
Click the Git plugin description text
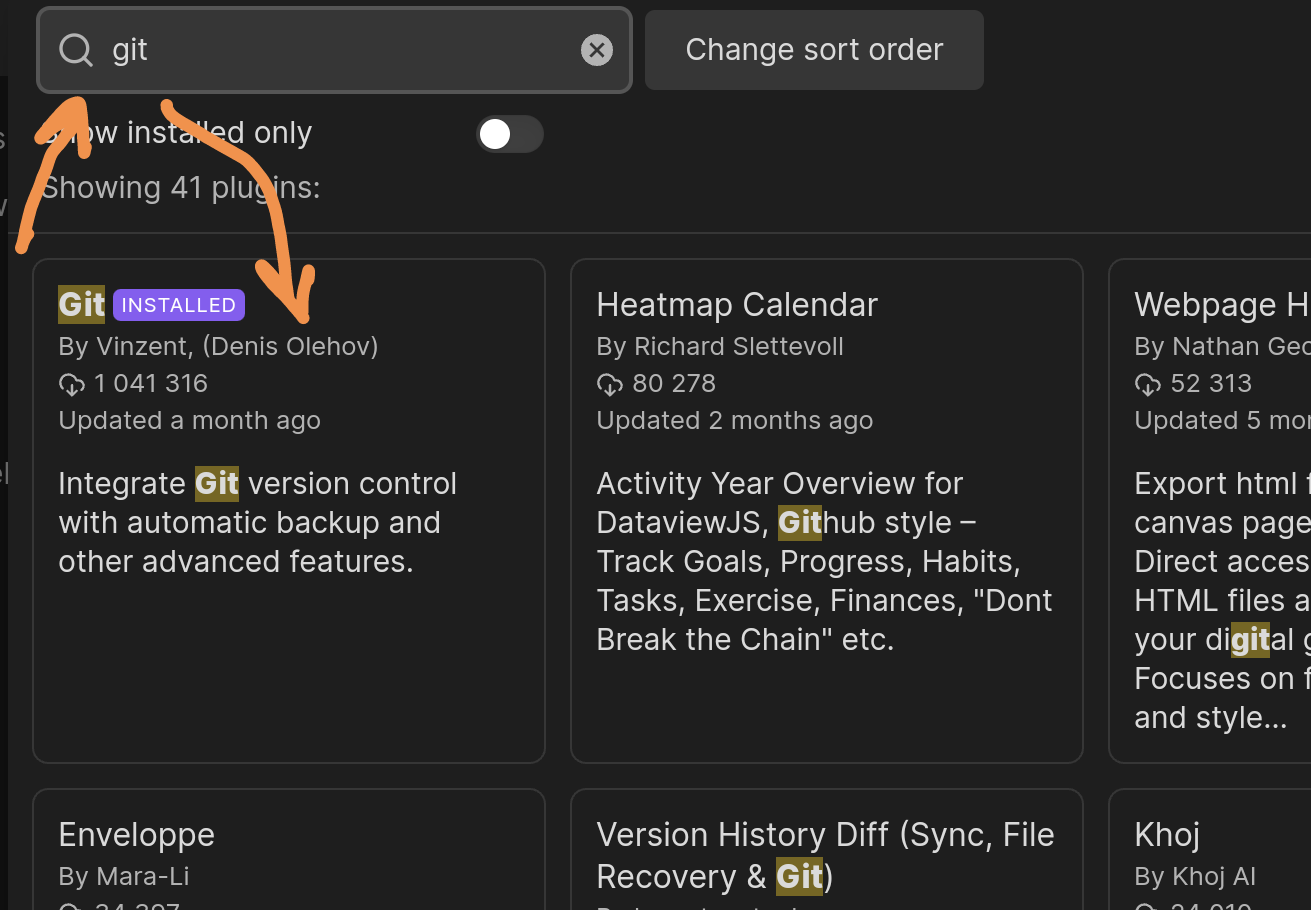(x=257, y=522)
